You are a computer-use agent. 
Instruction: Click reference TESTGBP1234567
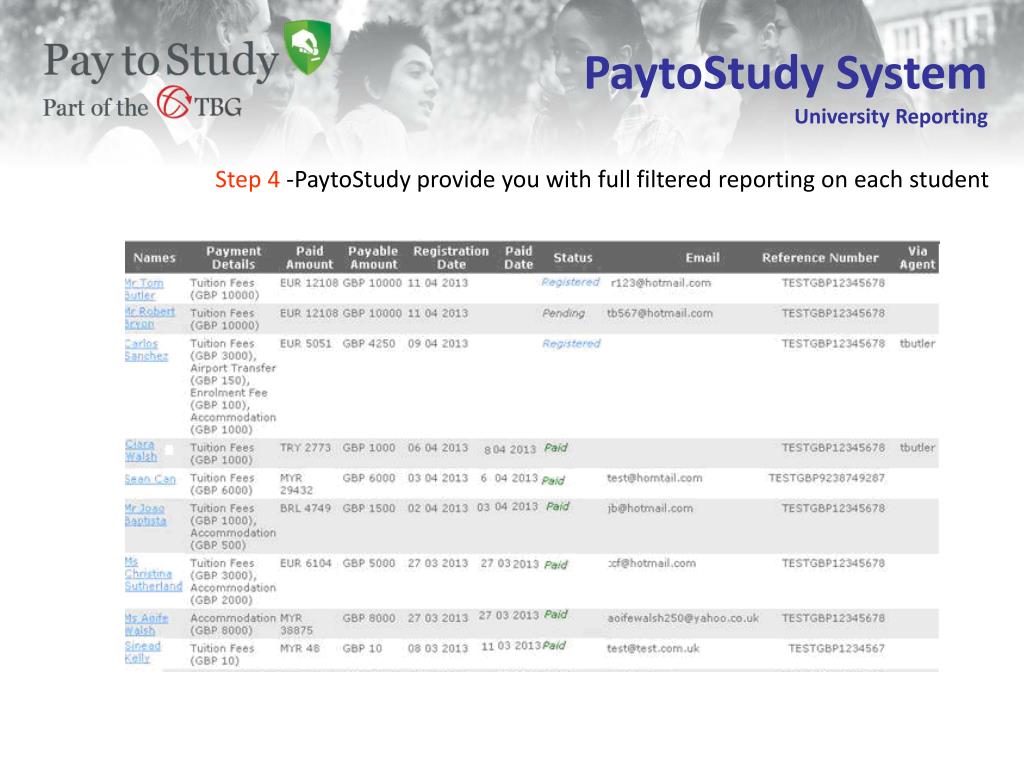[837, 648]
